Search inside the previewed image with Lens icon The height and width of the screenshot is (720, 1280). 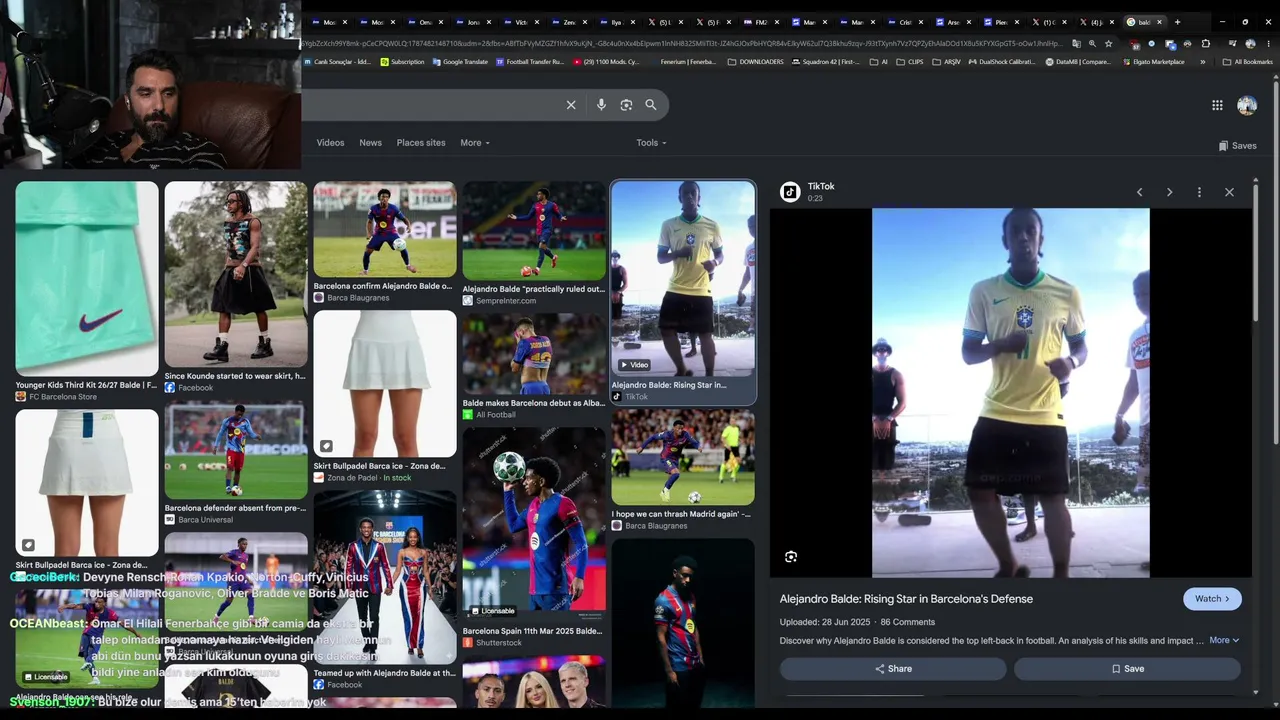[791, 557]
